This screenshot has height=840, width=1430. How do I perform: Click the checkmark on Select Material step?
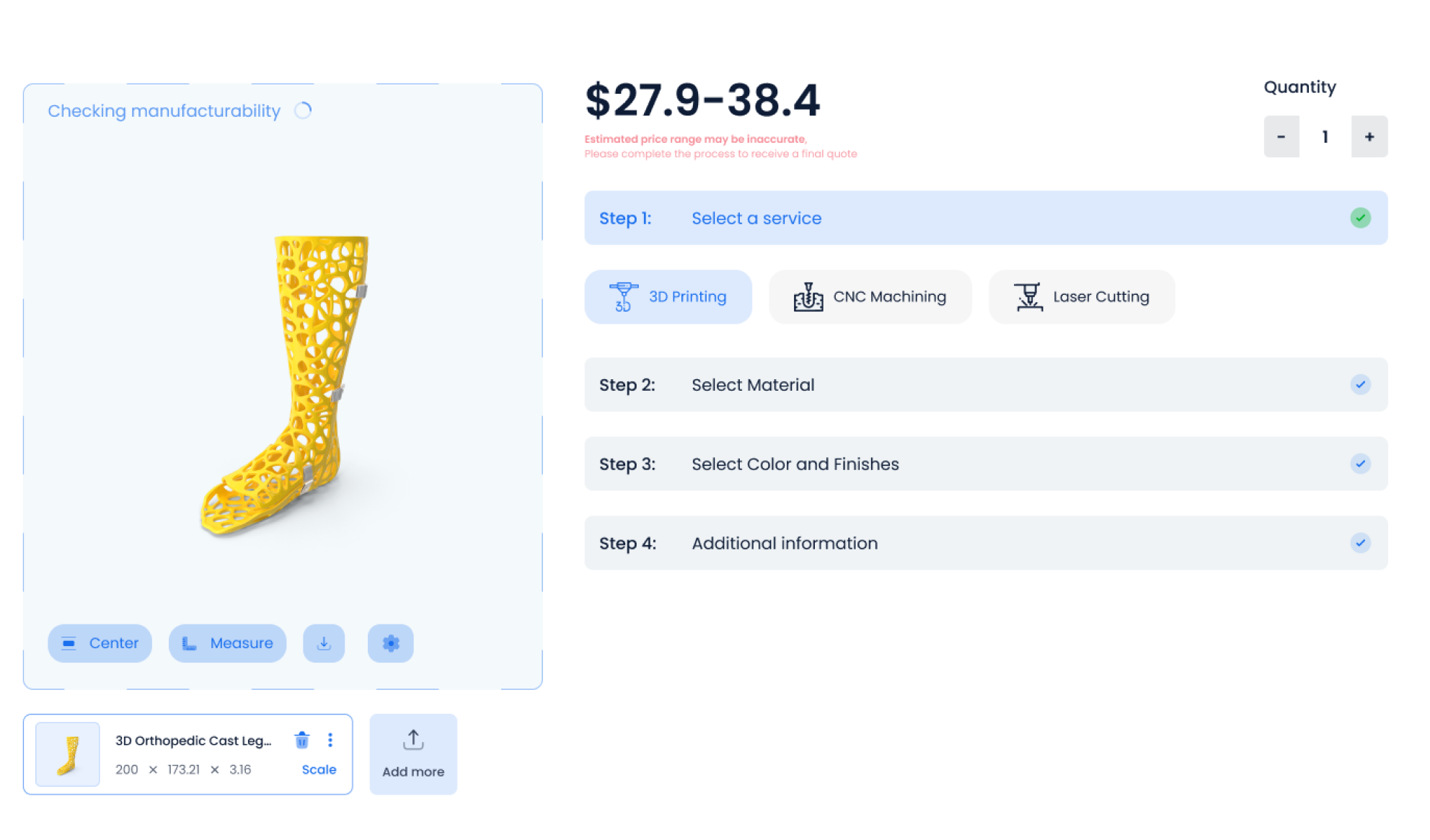click(x=1360, y=384)
